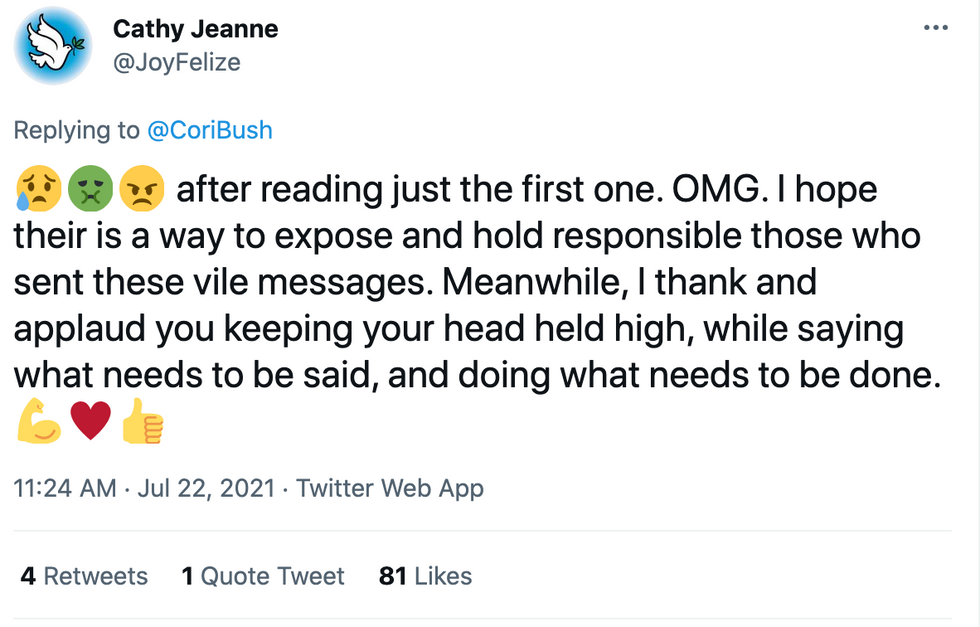
Task: Click the Twitter Web App source link
Action: click(x=390, y=489)
